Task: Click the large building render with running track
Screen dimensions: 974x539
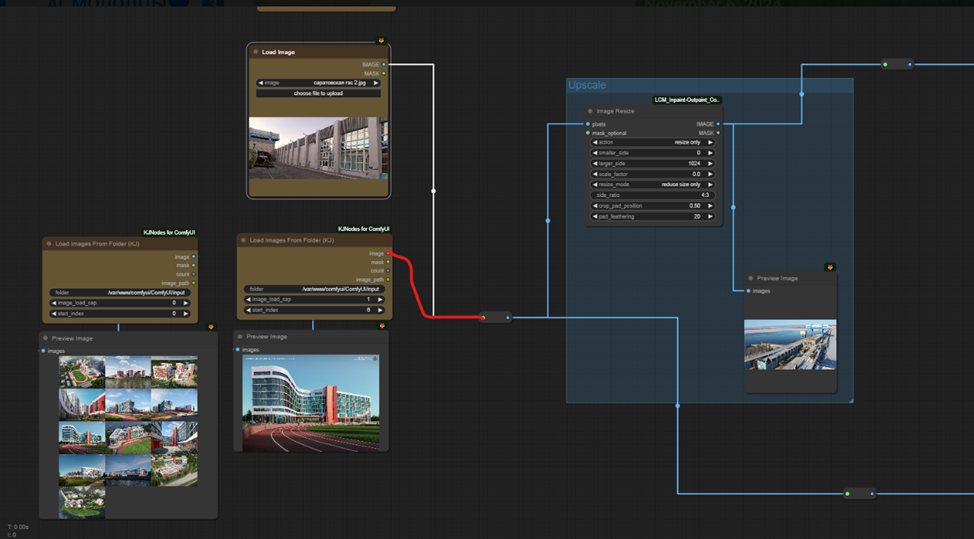Action: pyautogui.click(x=311, y=403)
